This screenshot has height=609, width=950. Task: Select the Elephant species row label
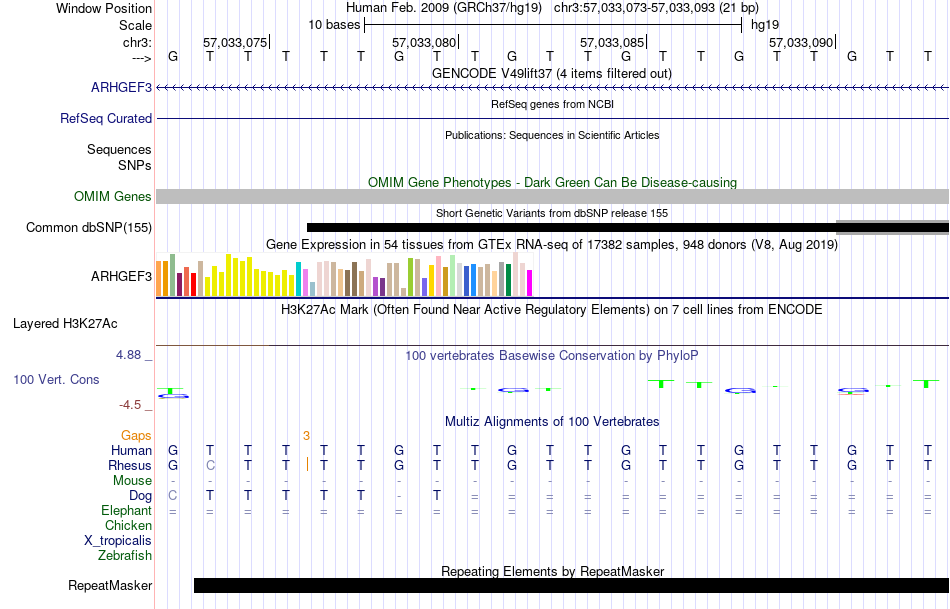pyautogui.click(x=126, y=510)
